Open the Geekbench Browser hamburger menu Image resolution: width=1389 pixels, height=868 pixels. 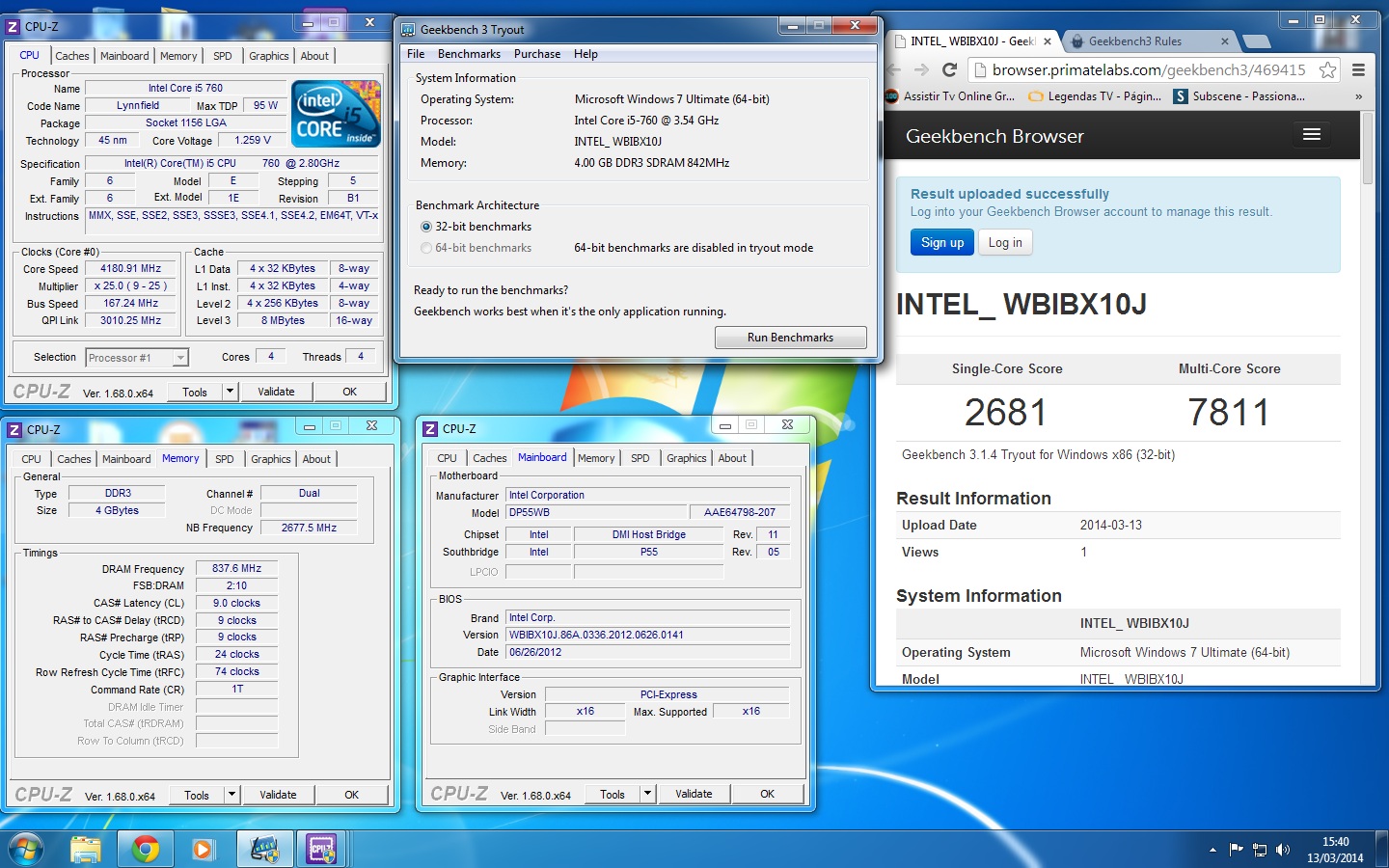pyautogui.click(x=1312, y=135)
